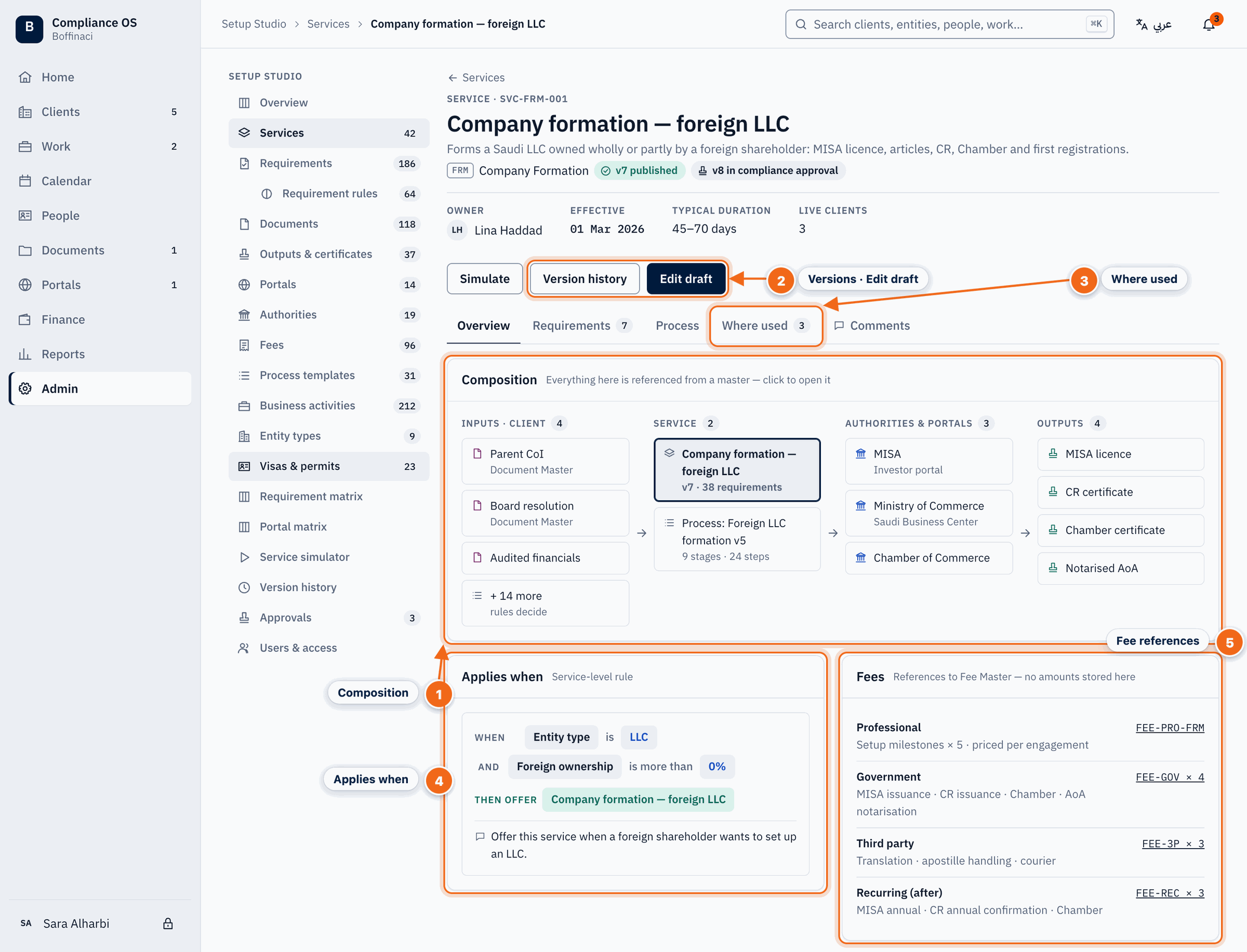Open Portals in the main sidebar

coord(100,285)
